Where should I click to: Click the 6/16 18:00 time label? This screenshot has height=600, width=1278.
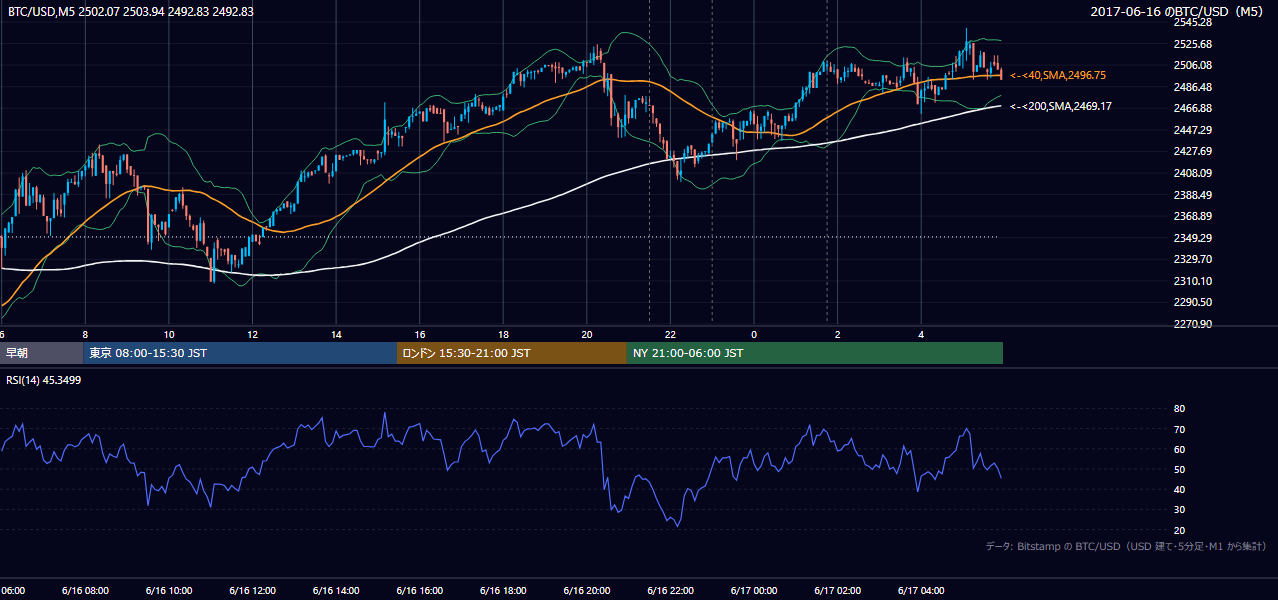[503, 591]
